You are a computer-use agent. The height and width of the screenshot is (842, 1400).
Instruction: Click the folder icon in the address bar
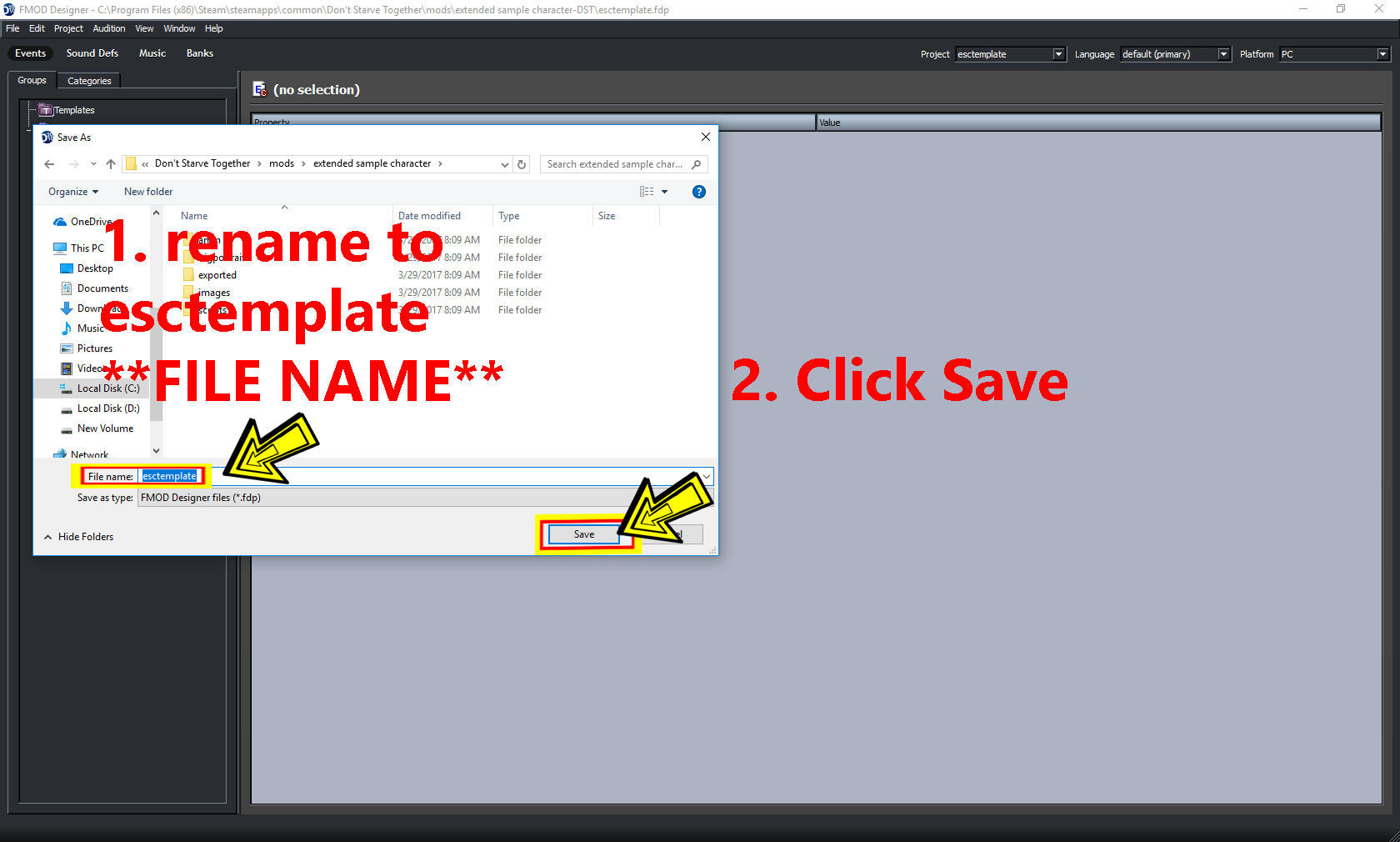(131, 163)
